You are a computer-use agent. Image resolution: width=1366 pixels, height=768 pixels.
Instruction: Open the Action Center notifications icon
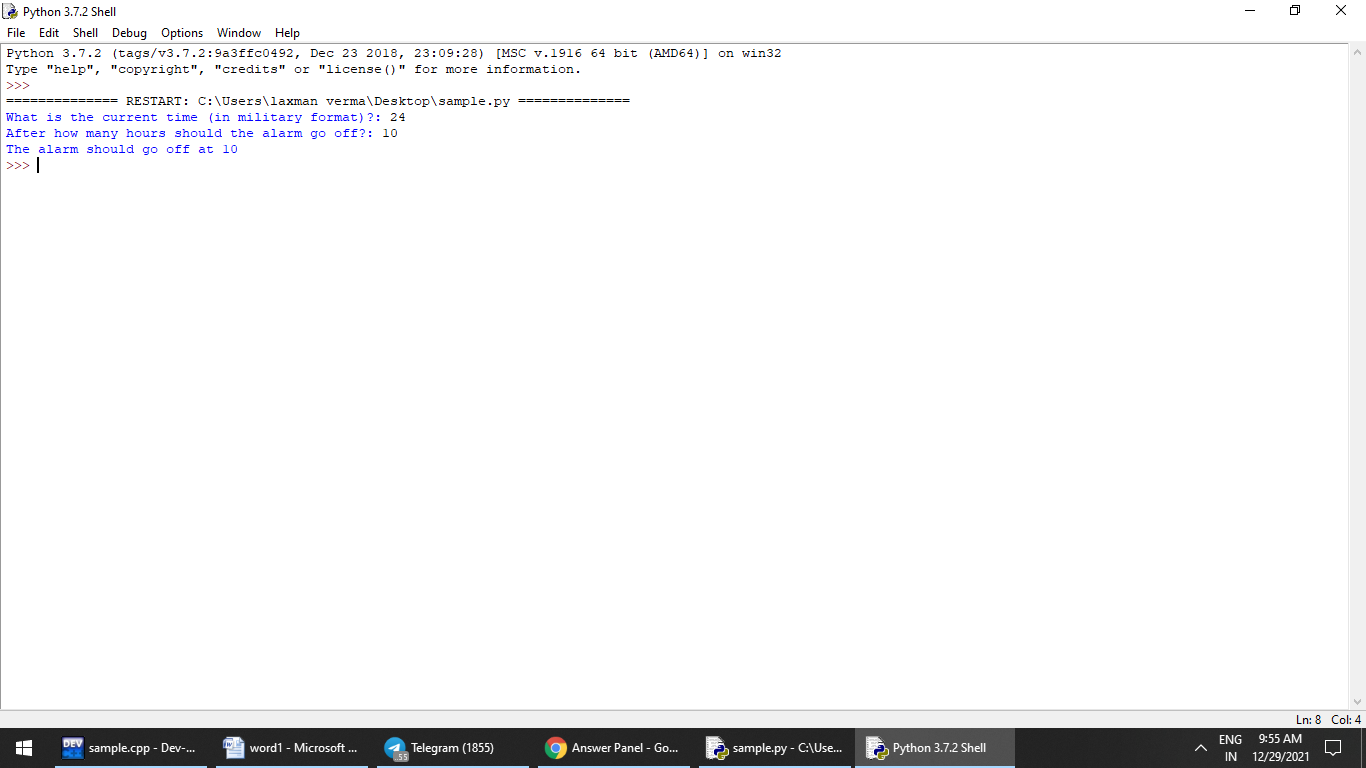(1332, 748)
